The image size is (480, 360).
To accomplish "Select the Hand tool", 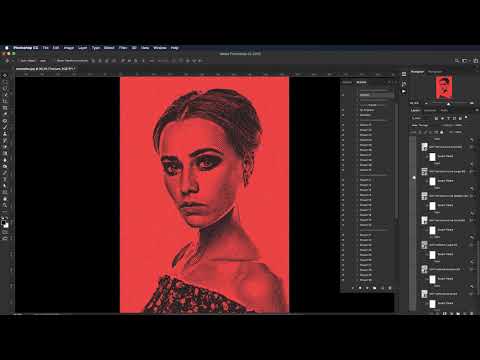I will click(5, 199).
